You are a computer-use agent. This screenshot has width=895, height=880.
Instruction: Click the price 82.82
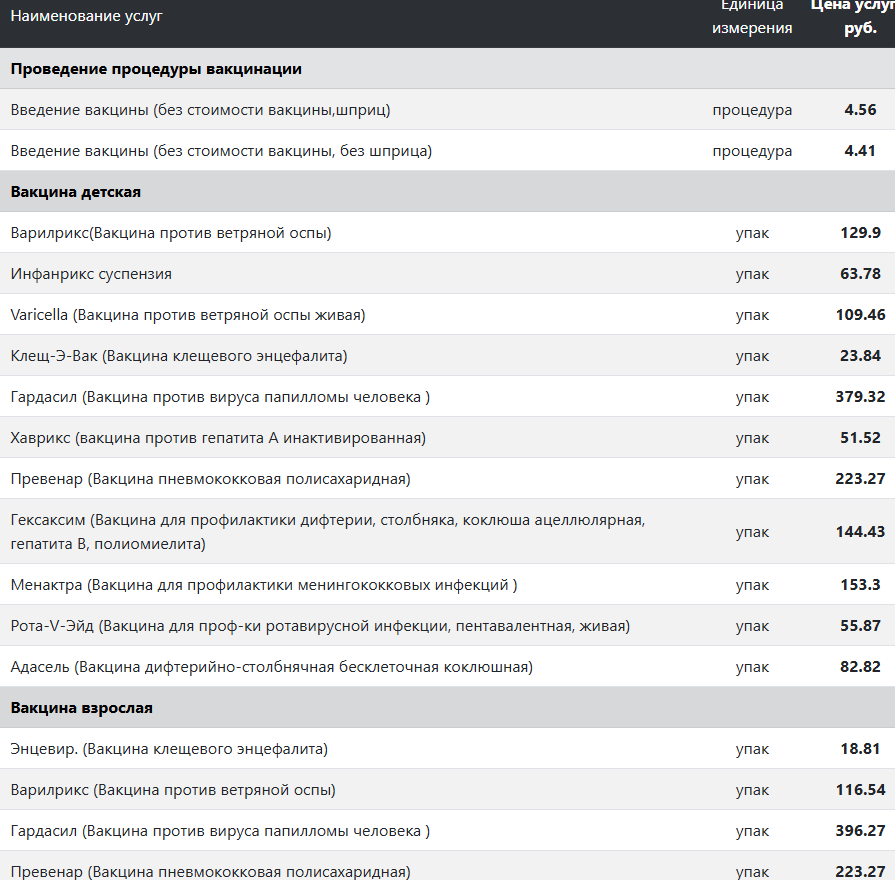(860, 667)
